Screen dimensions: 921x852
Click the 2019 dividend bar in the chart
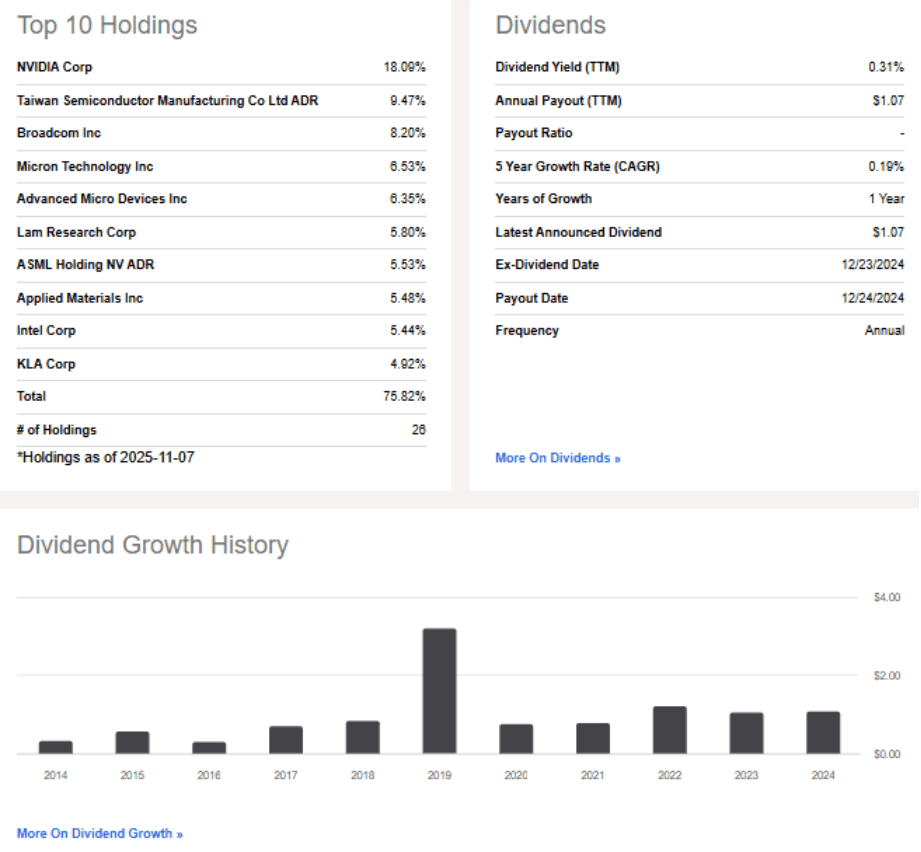pos(439,691)
